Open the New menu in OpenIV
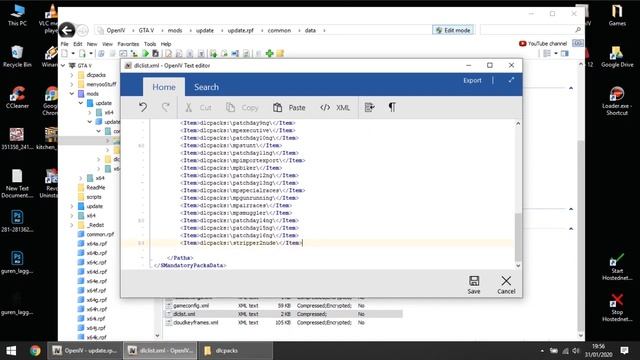Viewport: 640px width, 360px height. point(92,44)
